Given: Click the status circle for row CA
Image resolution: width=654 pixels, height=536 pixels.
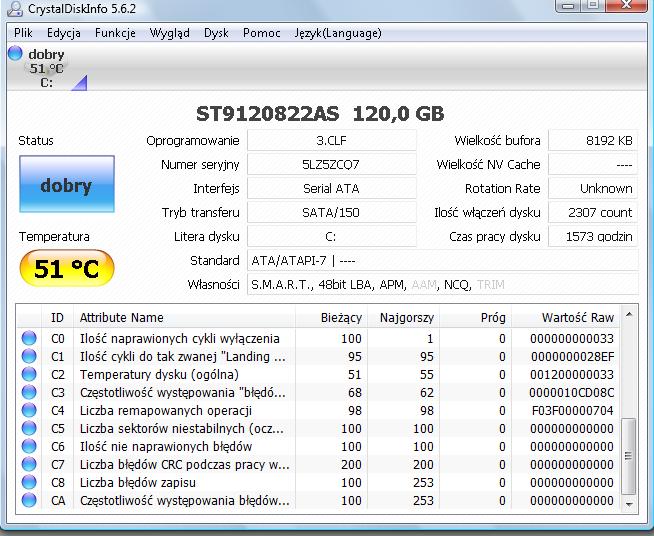Looking at the screenshot, I should point(29,500).
